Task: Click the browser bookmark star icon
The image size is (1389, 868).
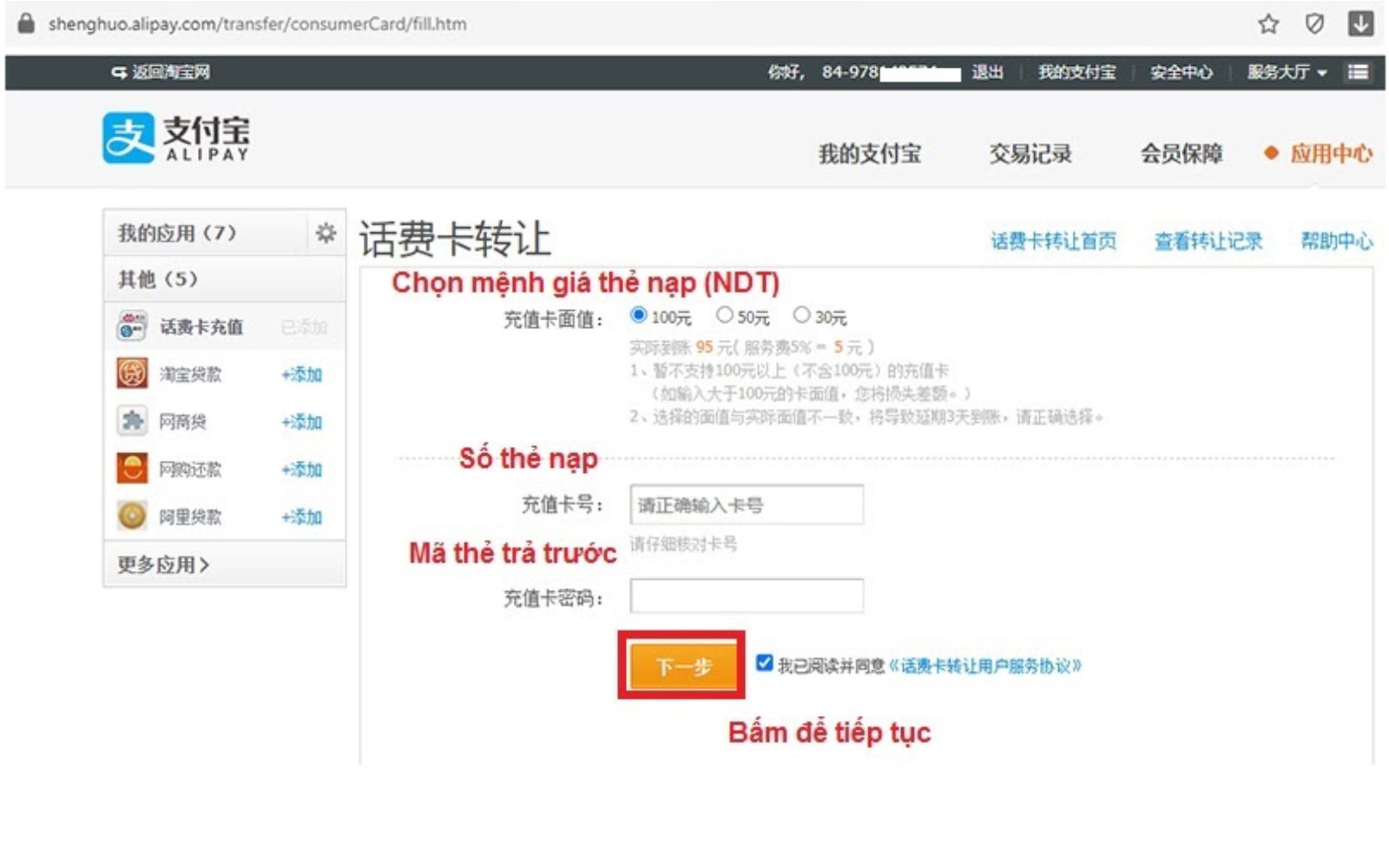Action: point(1268,24)
